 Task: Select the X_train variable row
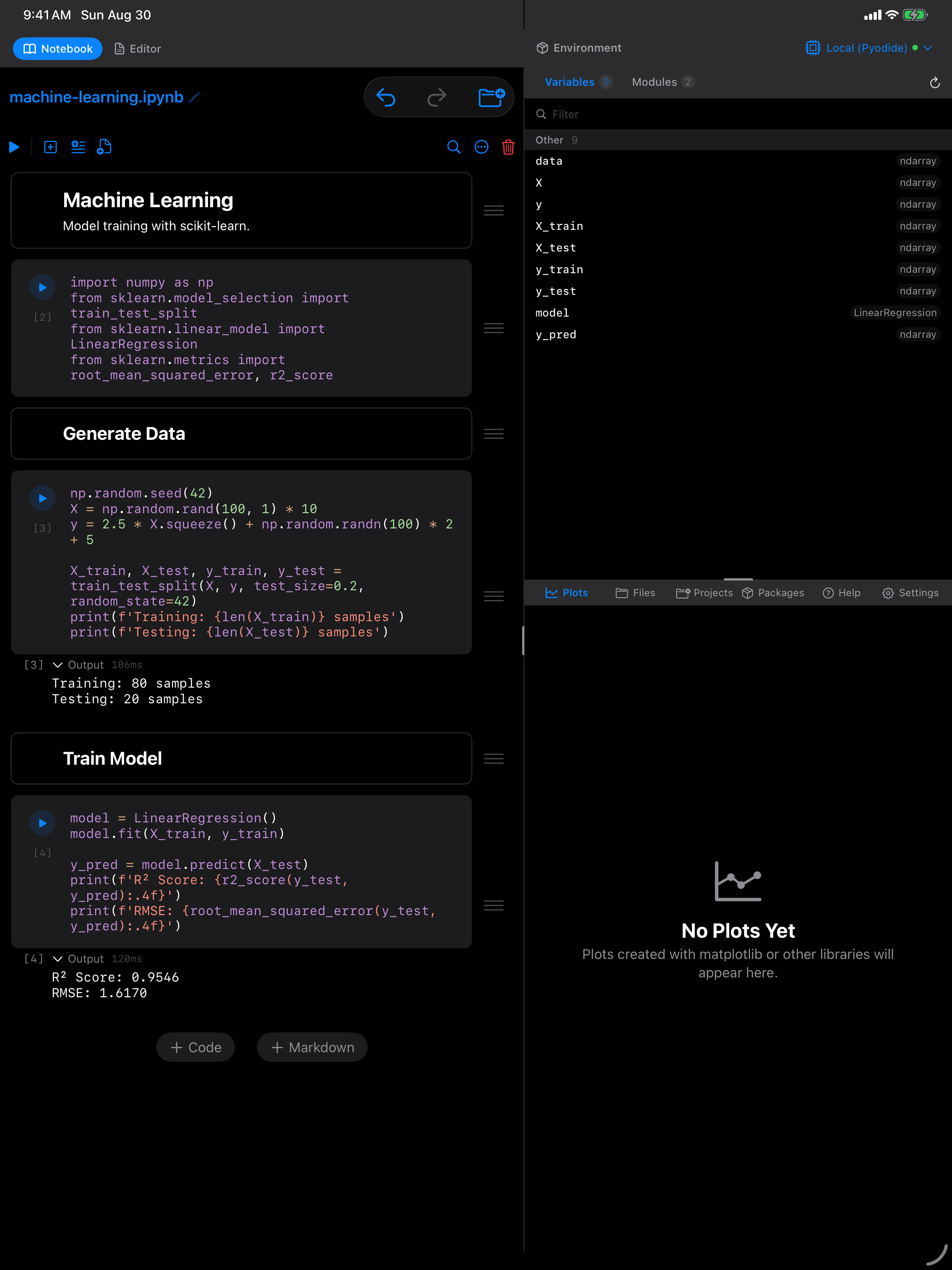(x=738, y=226)
